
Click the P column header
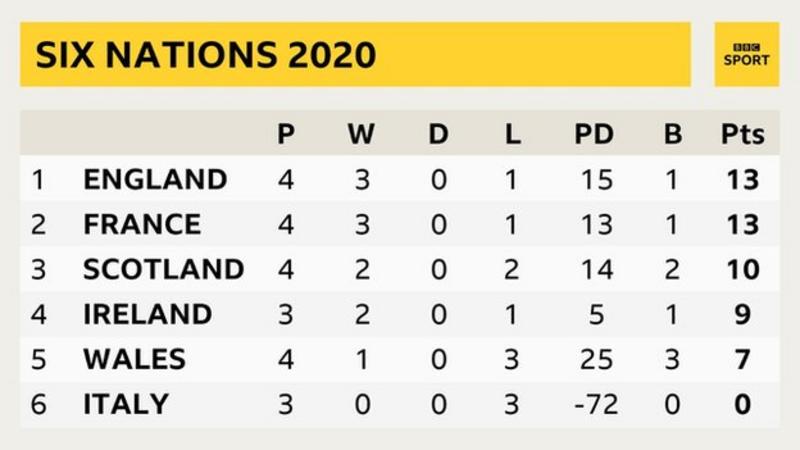tap(286, 134)
